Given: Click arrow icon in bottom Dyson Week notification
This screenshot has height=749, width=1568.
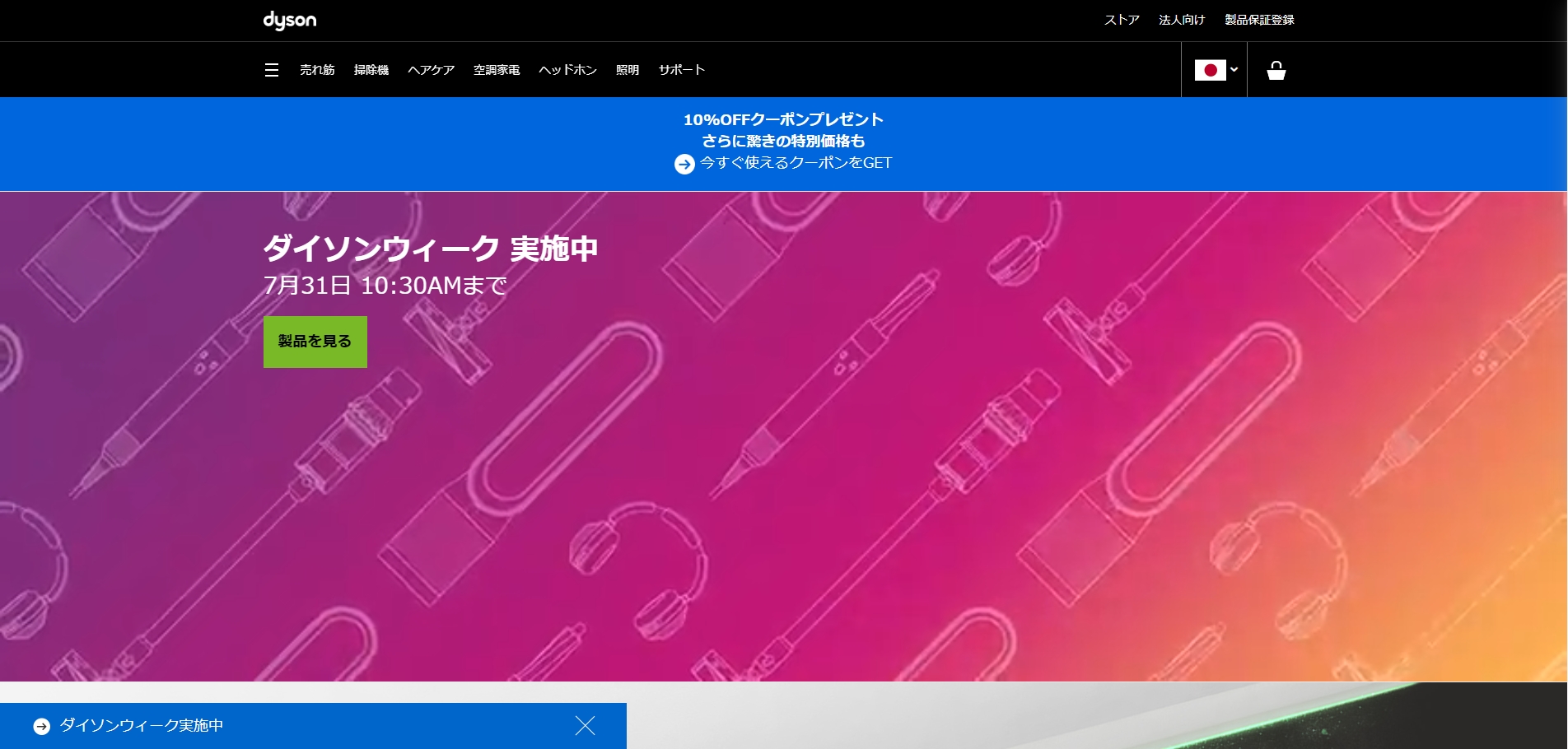Looking at the screenshot, I should click(42, 726).
